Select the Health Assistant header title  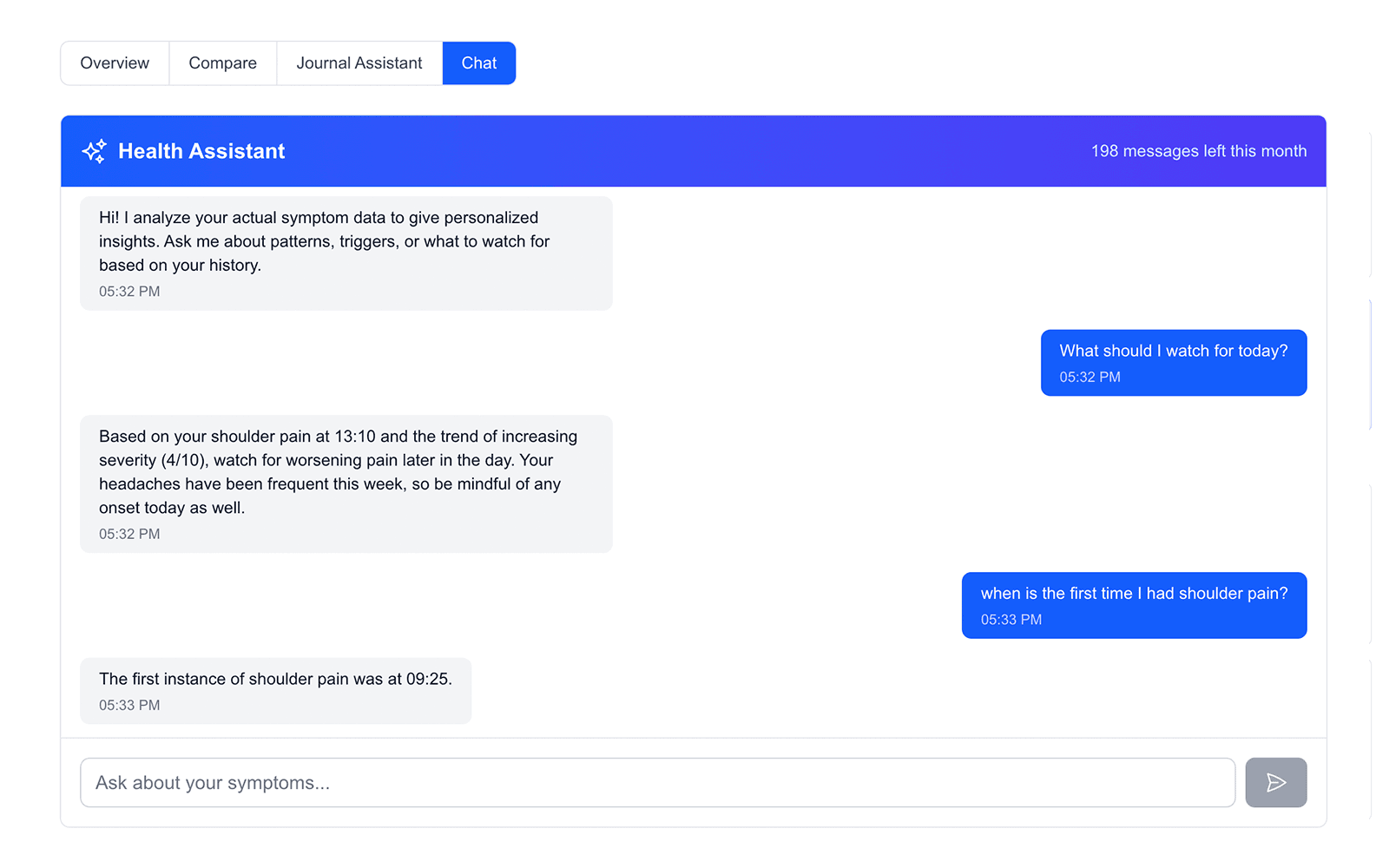pos(201,150)
